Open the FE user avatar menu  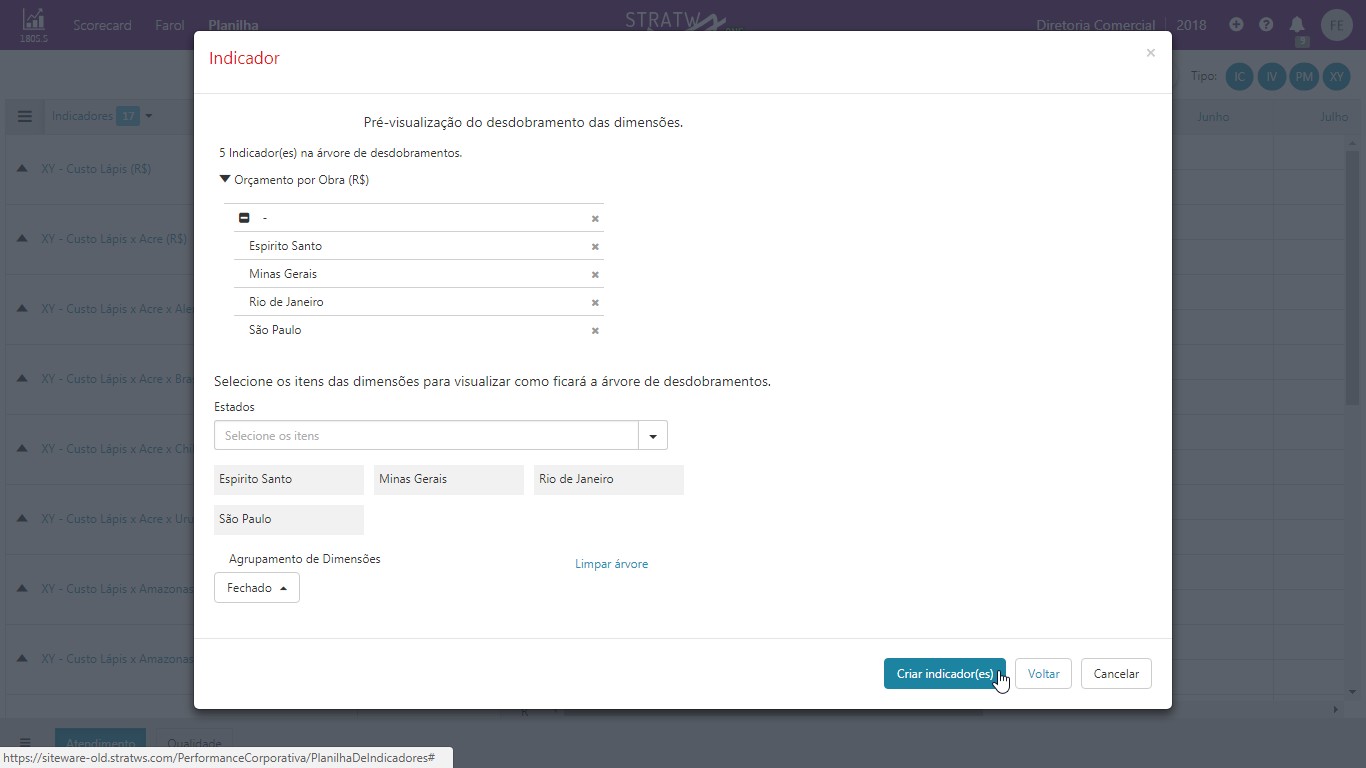click(1337, 25)
